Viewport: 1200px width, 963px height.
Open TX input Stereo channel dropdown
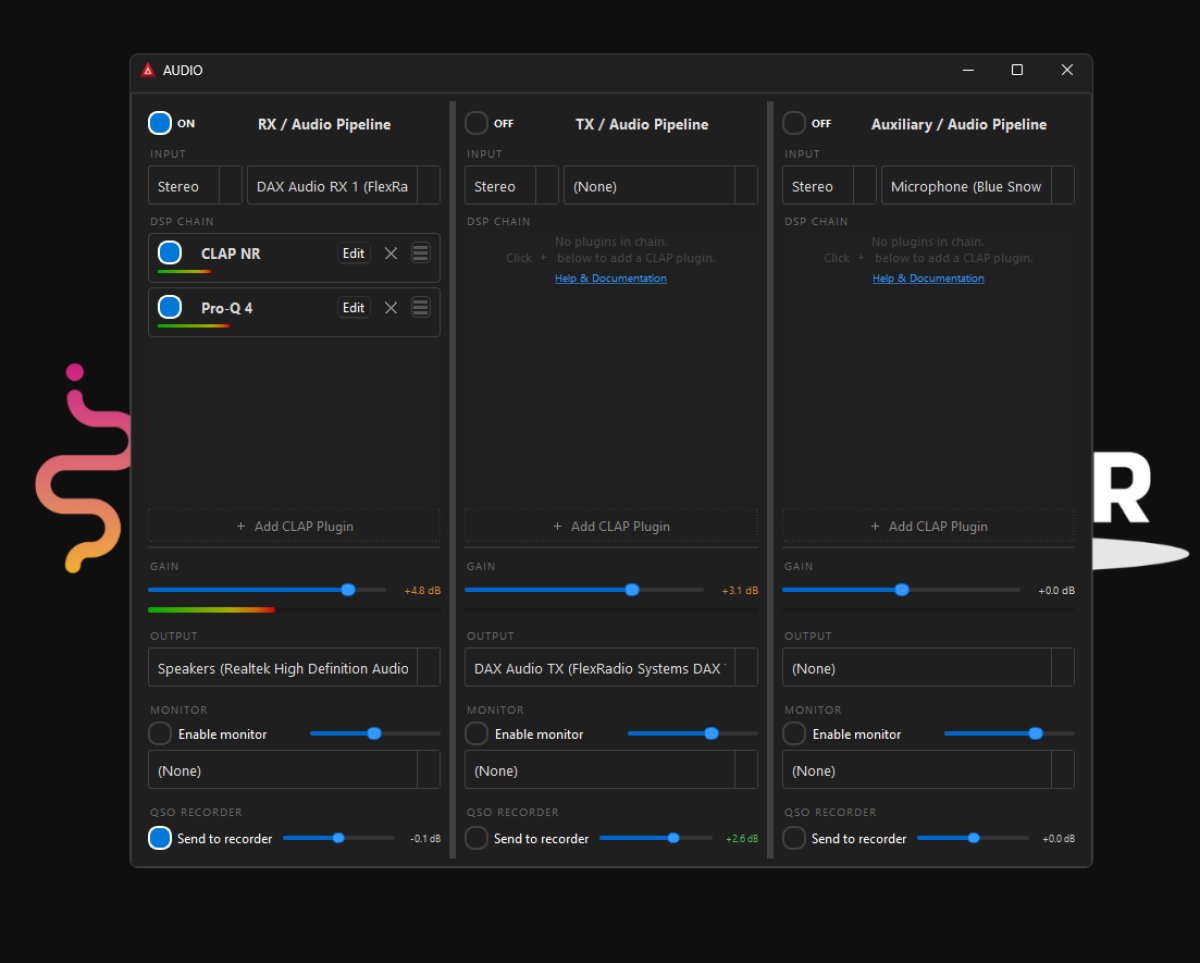point(512,186)
